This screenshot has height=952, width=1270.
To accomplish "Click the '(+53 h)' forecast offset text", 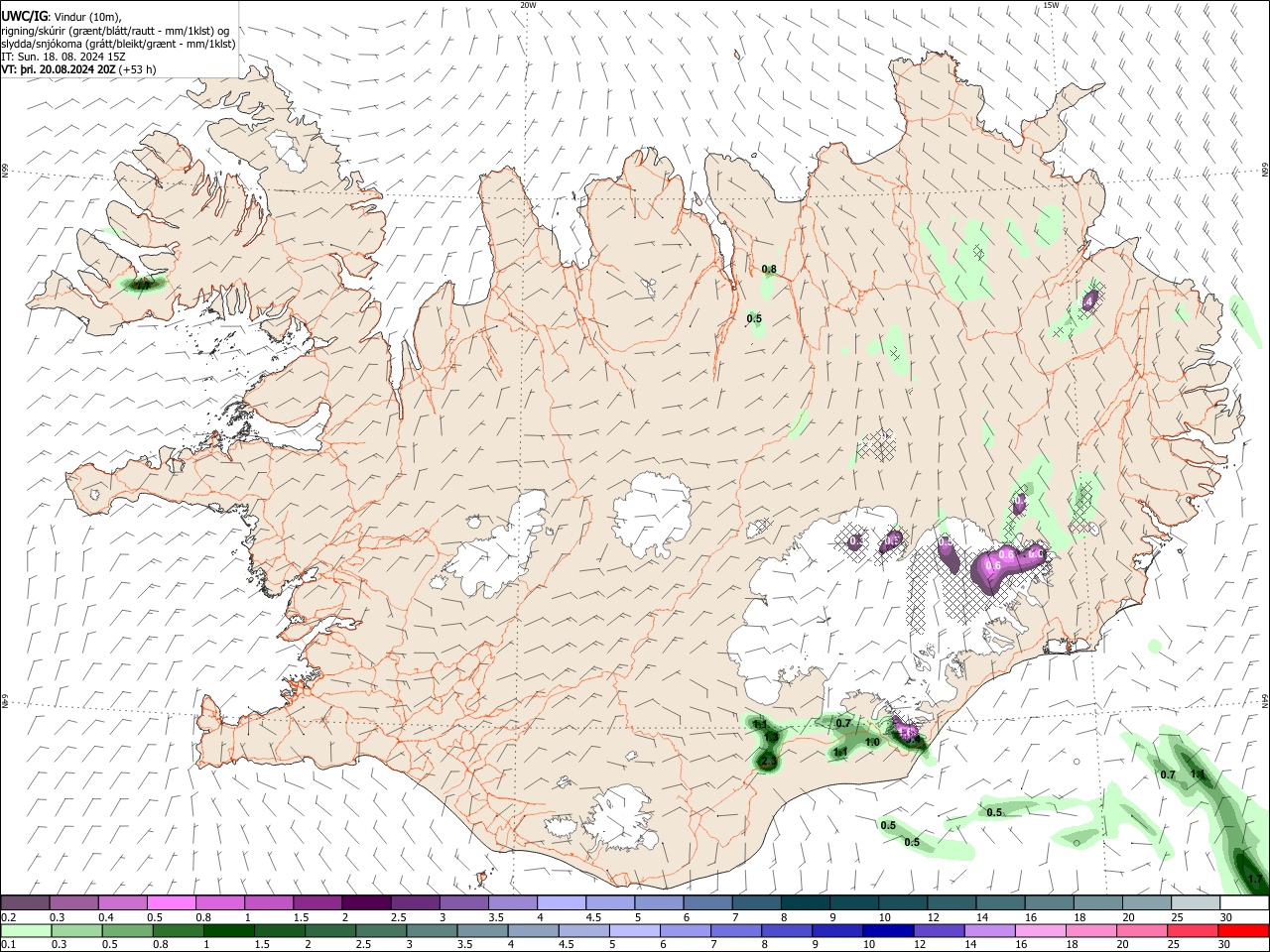I will 138,69.
